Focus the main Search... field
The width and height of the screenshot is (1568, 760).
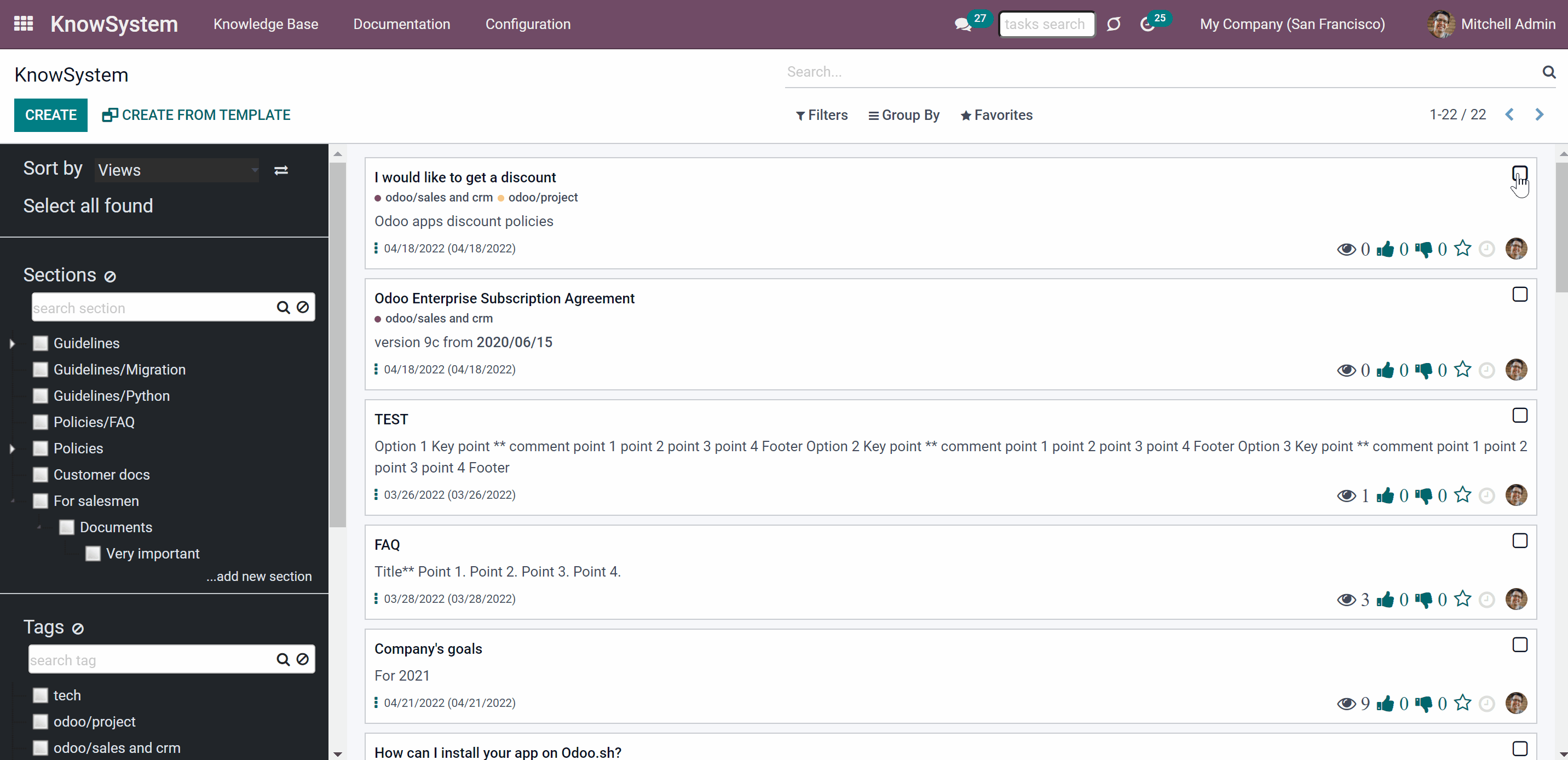pos(1163,72)
